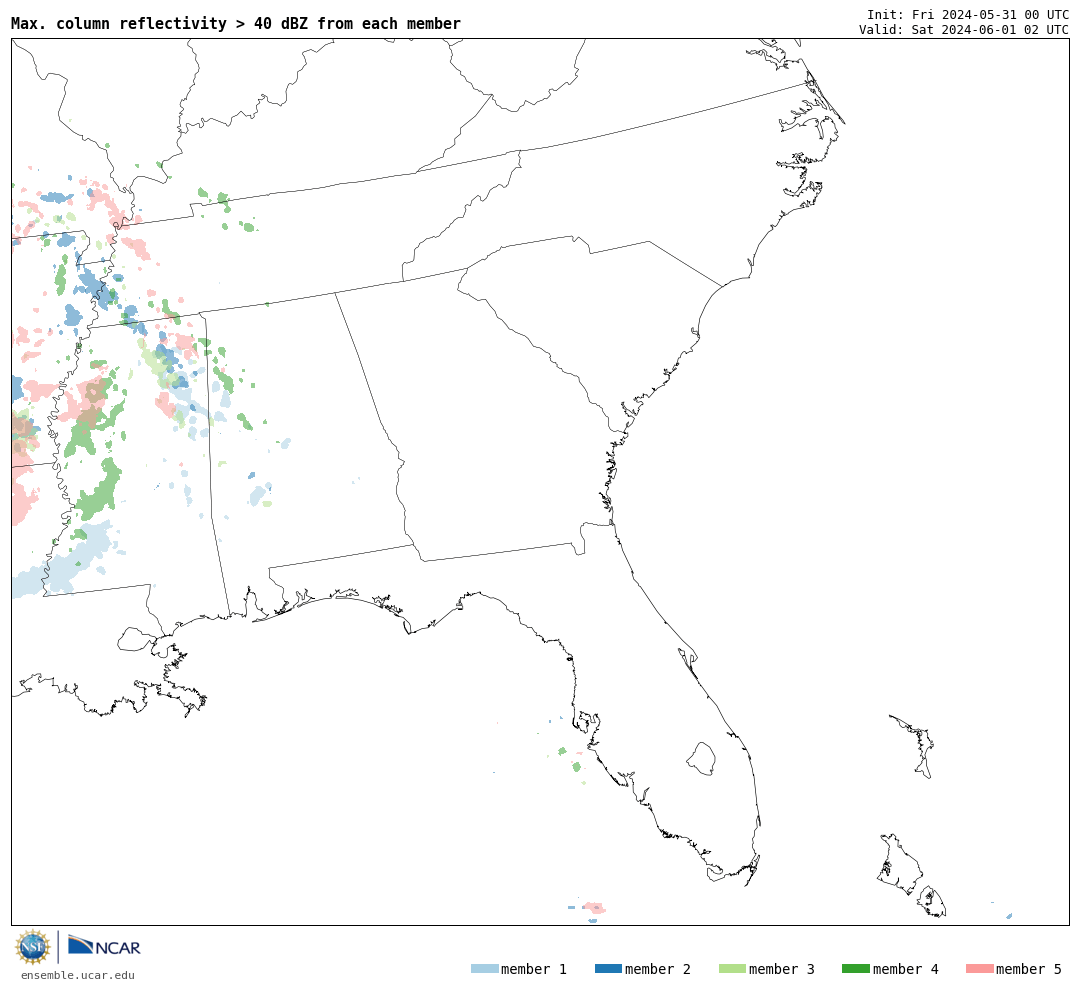Click the member 3 light green legend swatch
The image size is (1080, 988).
tap(732, 969)
